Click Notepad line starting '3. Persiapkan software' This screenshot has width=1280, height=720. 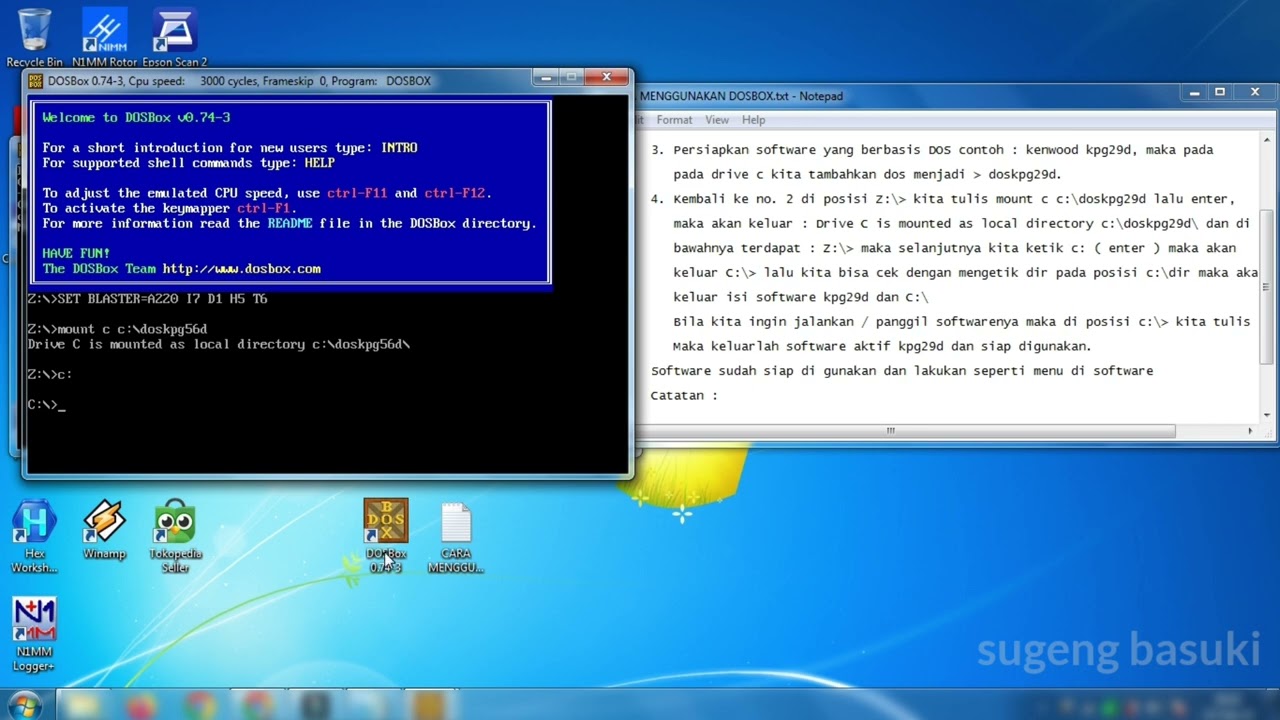point(932,150)
